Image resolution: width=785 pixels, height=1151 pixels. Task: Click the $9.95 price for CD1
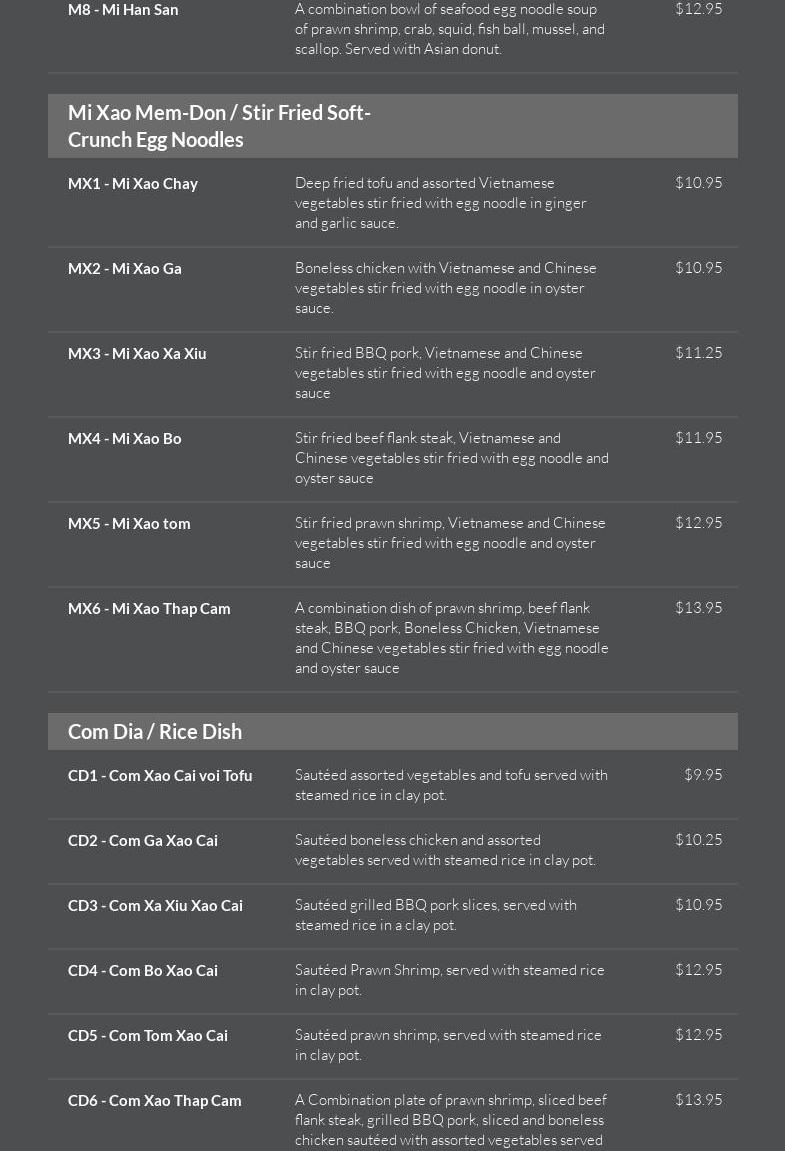click(703, 775)
